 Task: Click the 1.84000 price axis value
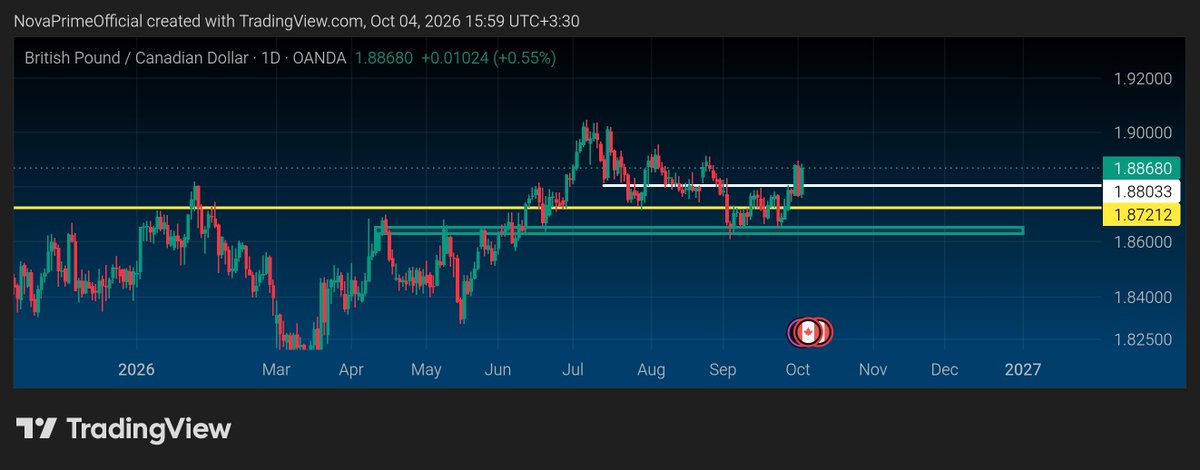[1141, 297]
